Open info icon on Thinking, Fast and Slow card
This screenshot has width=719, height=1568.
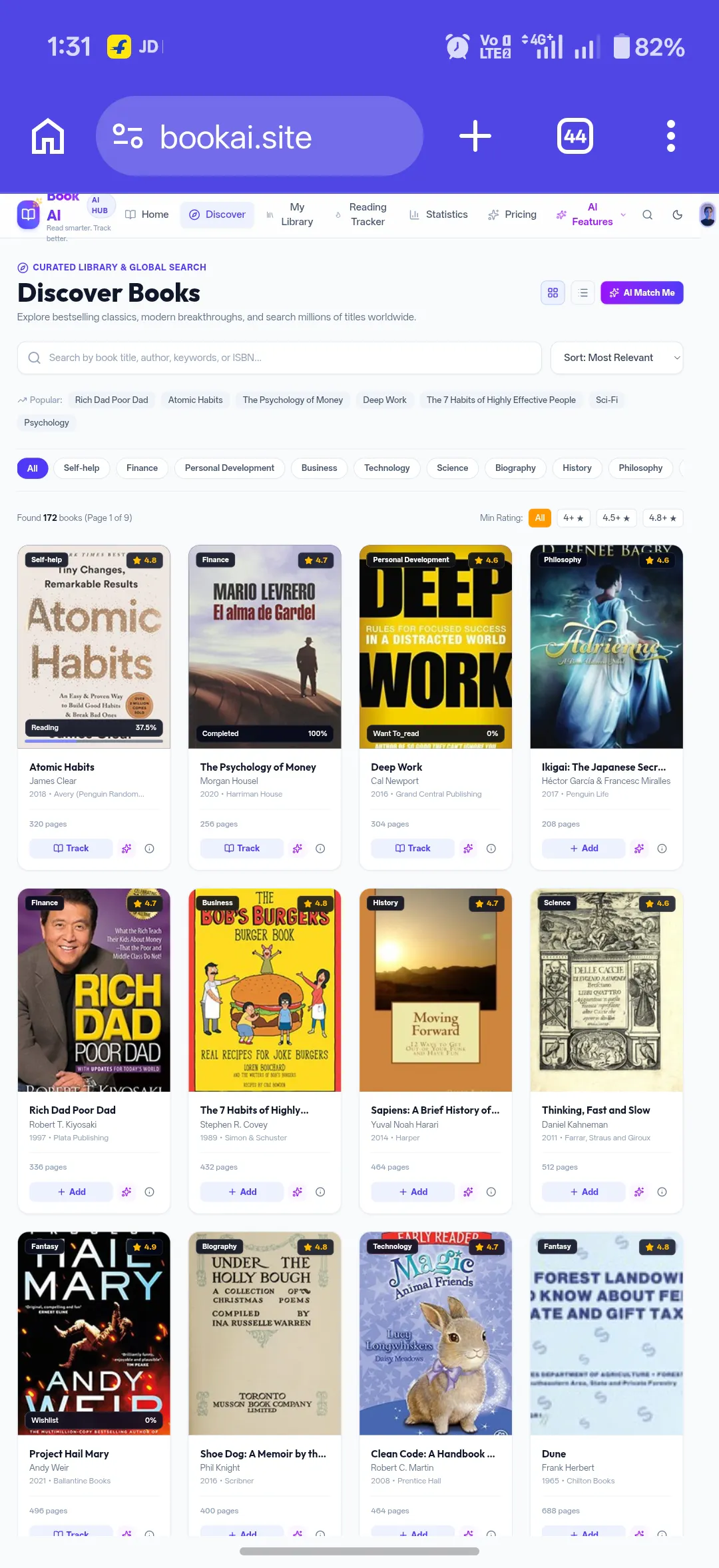coord(662,1192)
